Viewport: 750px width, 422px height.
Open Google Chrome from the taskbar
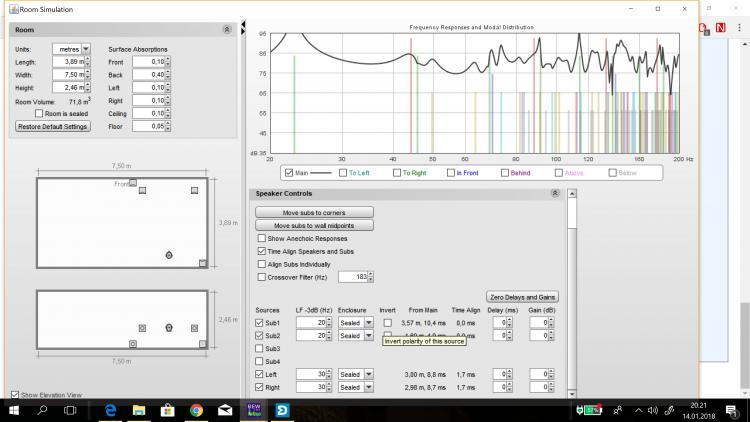pos(197,410)
